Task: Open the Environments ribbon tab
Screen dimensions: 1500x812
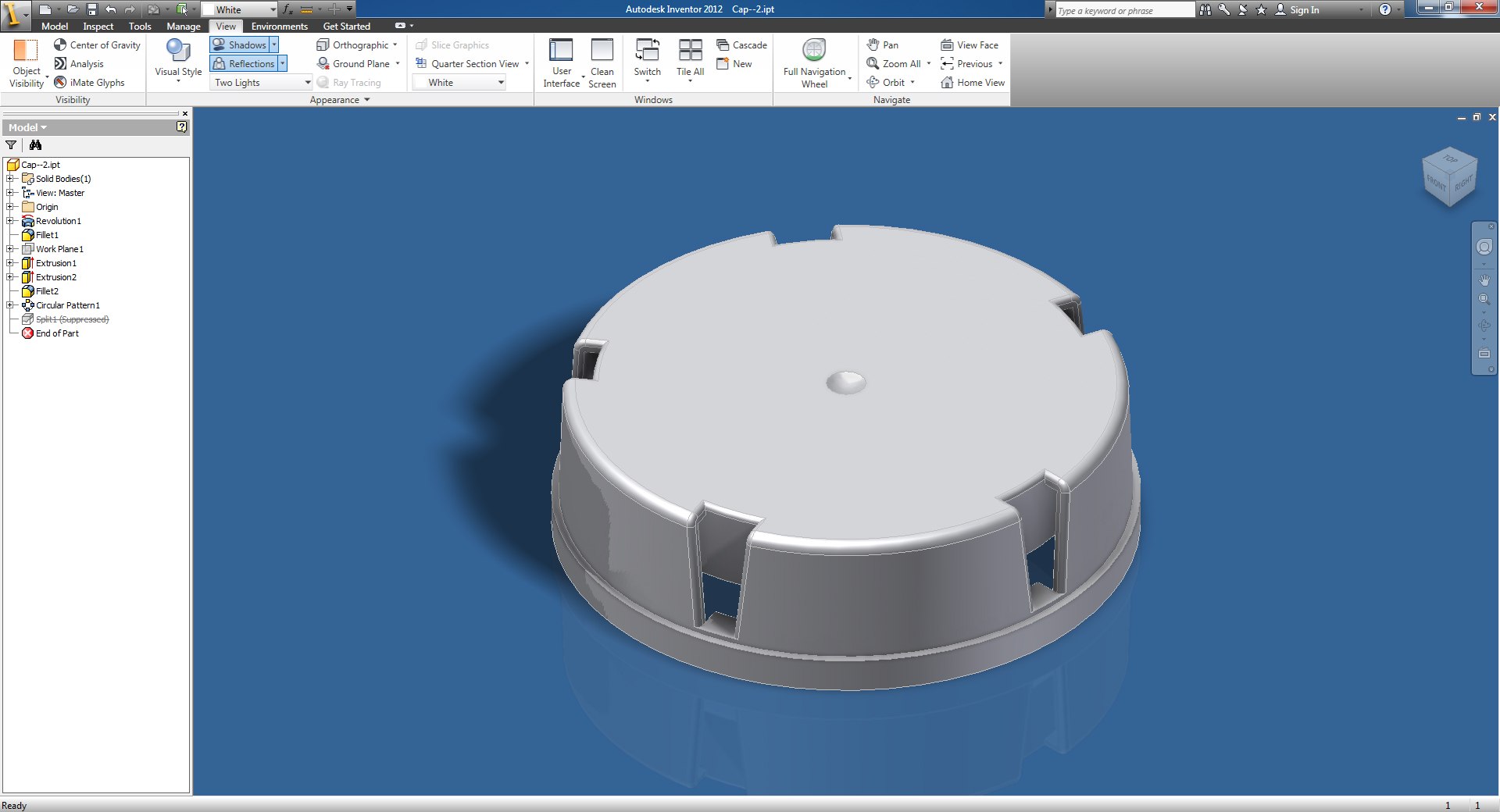Action: coord(280,27)
